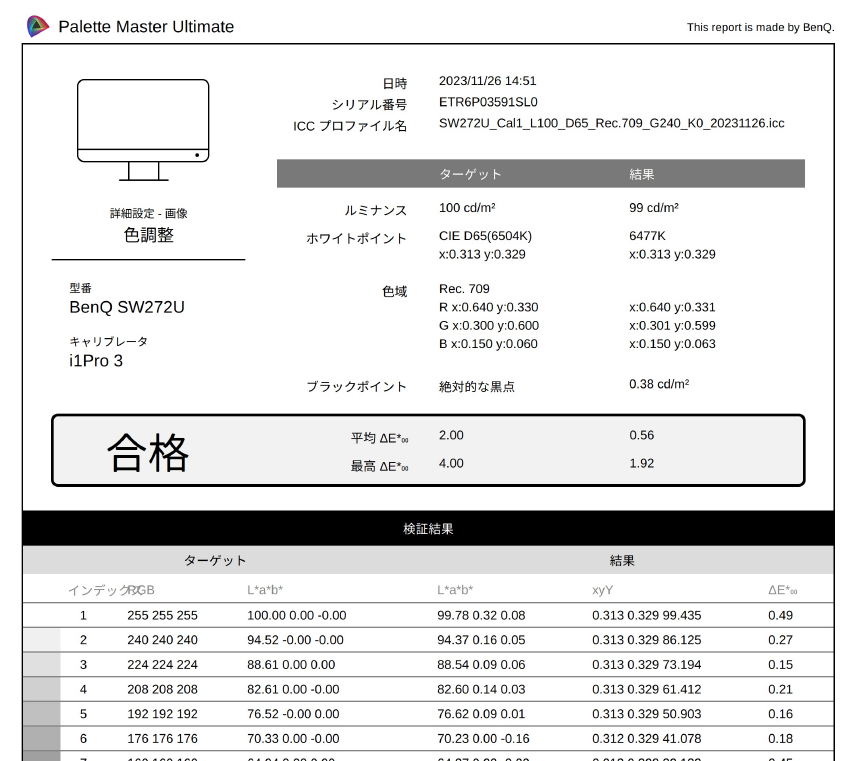
Task: Select the black point result "0.38 cd/m²"
Action: coord(659,384)
